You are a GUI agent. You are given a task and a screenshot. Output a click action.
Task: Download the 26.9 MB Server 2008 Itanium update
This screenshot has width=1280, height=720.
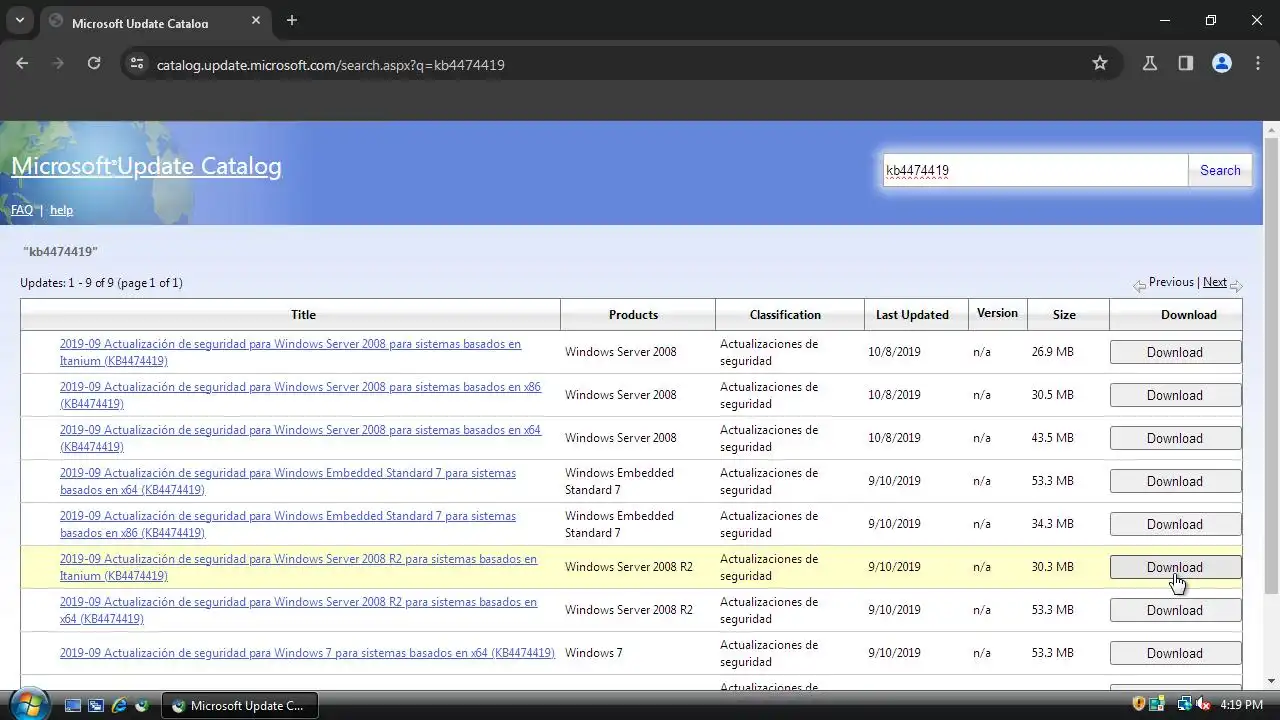[x=1175, y=352]
